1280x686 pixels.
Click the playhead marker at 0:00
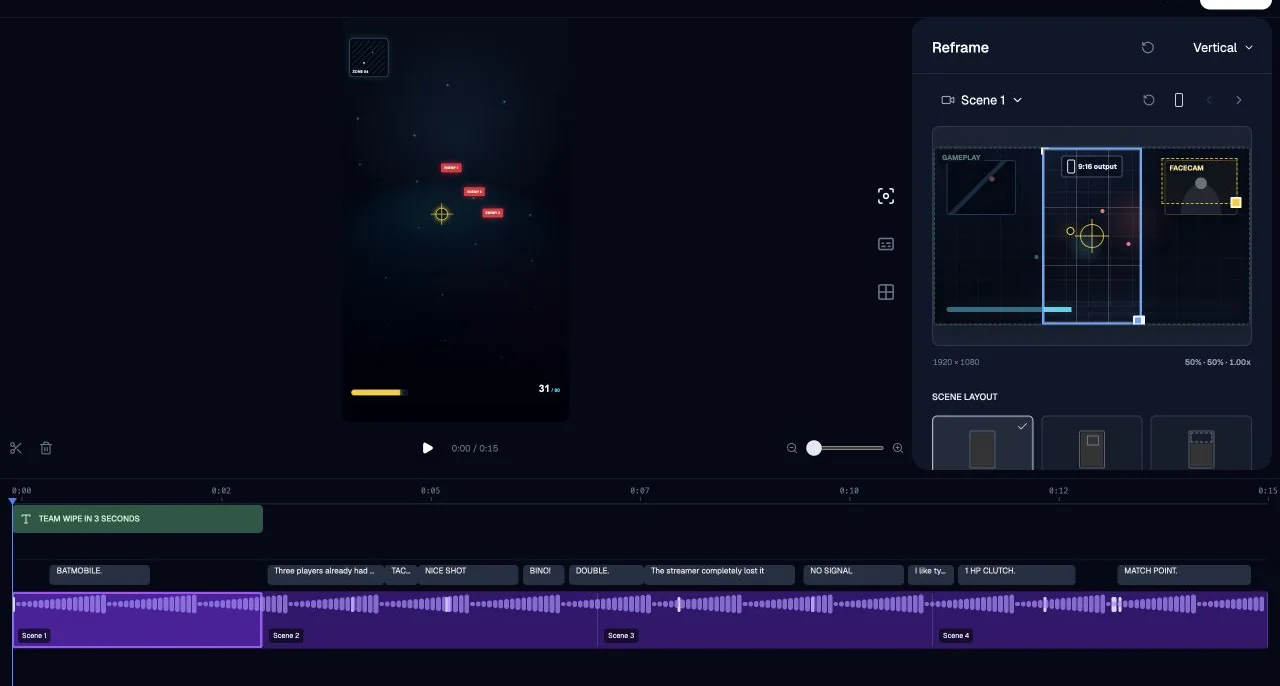pyautogui.click(x=13, y=501)
